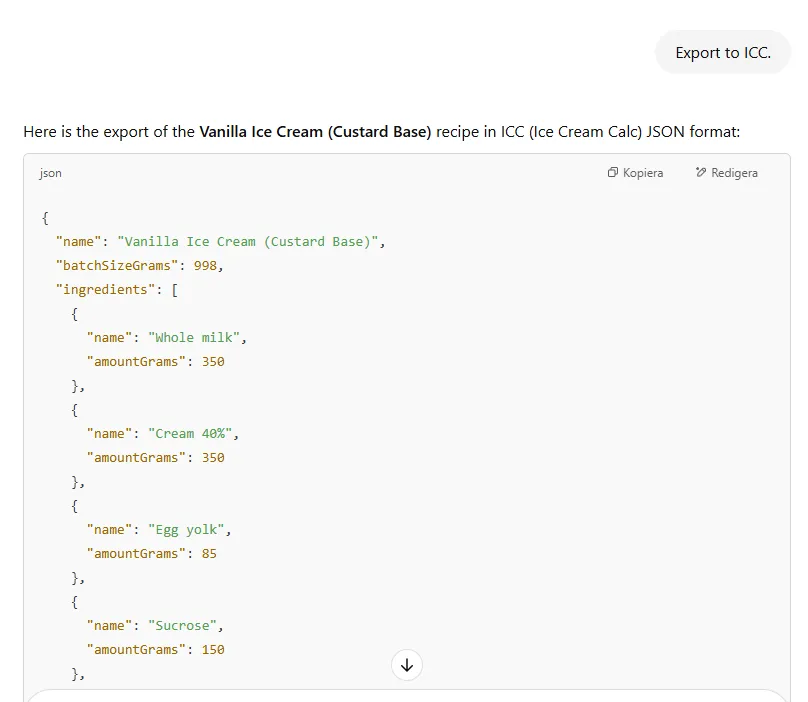This screenshot has height=702, width=808.
Task: Click the value 998 in code
Action: [x=205, y=265]
